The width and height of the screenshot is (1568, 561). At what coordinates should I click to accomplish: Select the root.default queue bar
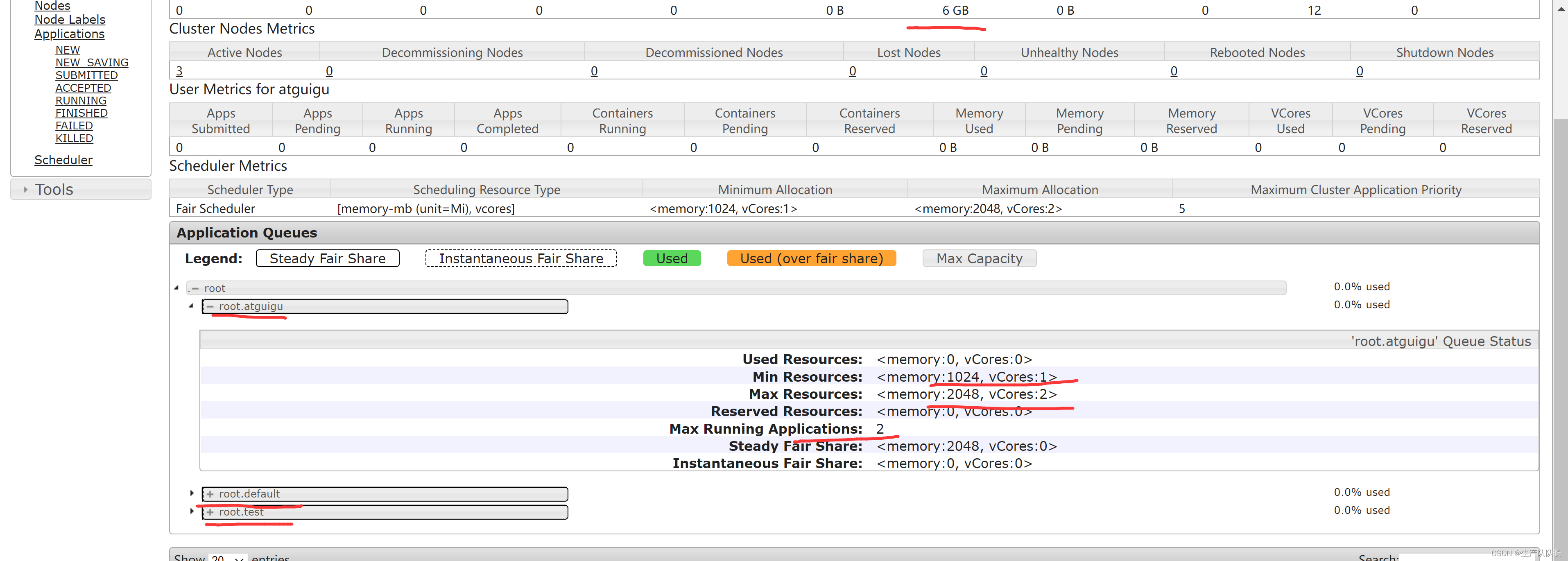[385, 493]
